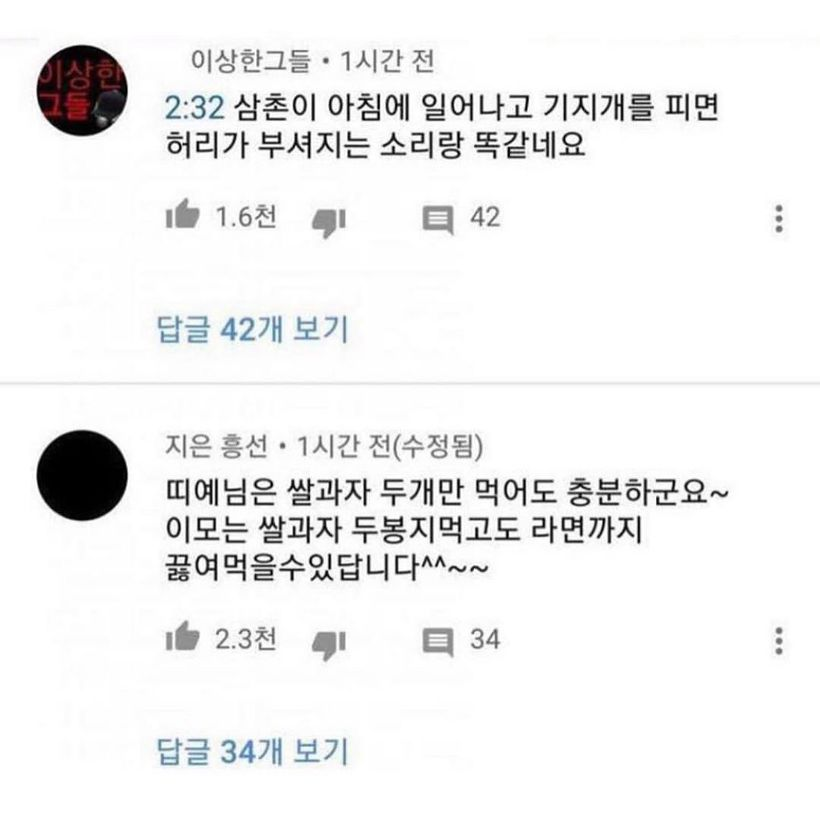
Task: Open more options on 지은 홍선 comment
Action: pyautogui.click(x=779, y=641)
